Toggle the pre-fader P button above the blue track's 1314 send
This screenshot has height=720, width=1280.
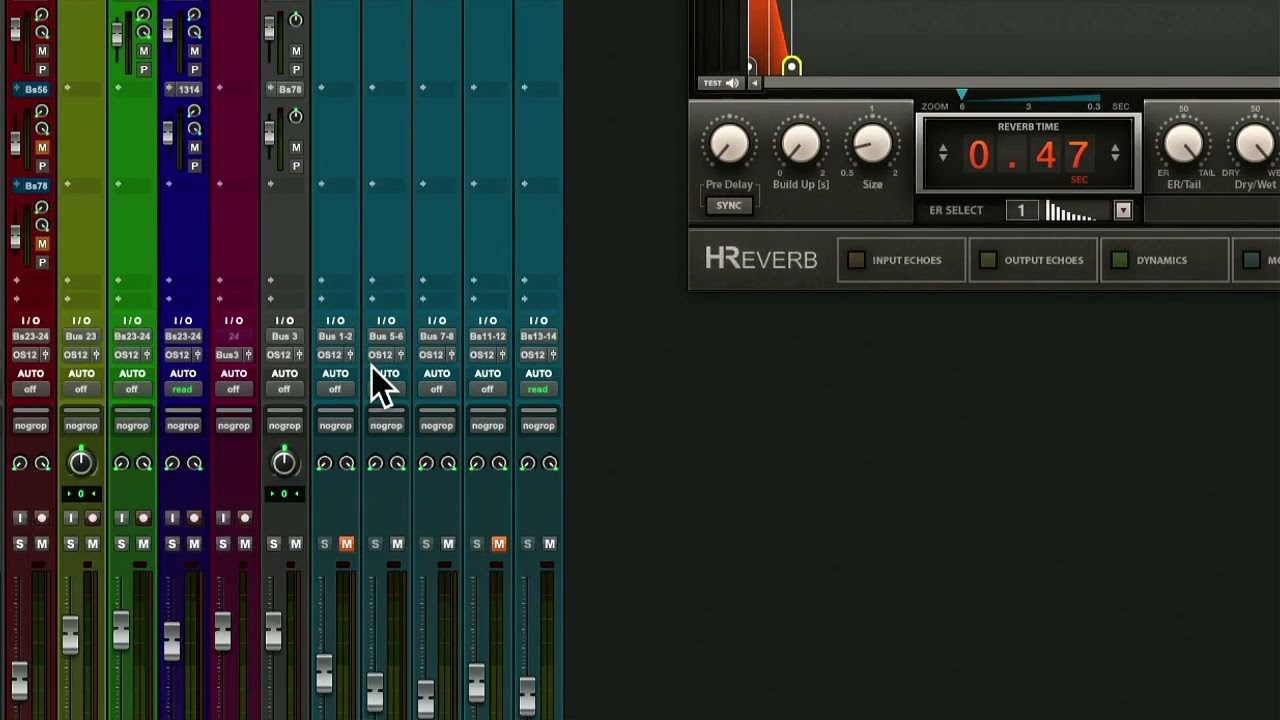point(194,69)
